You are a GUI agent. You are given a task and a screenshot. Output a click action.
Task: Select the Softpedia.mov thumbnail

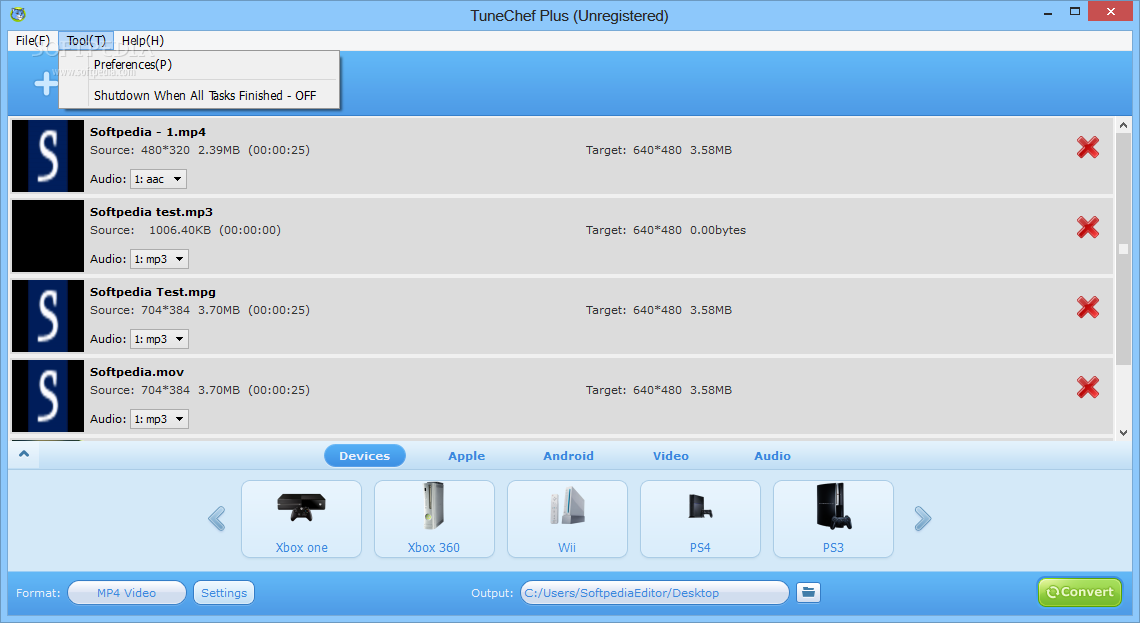click(x=48, y=396)
